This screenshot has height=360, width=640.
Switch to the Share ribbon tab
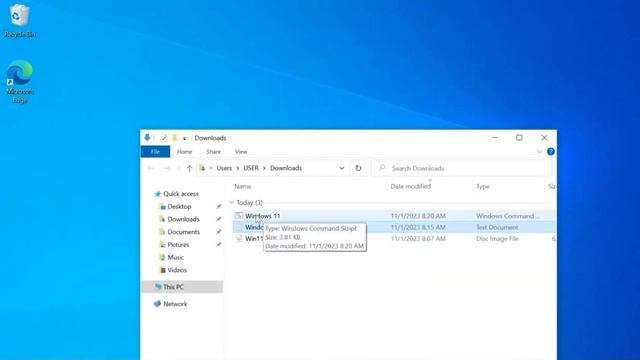[213, 152]
